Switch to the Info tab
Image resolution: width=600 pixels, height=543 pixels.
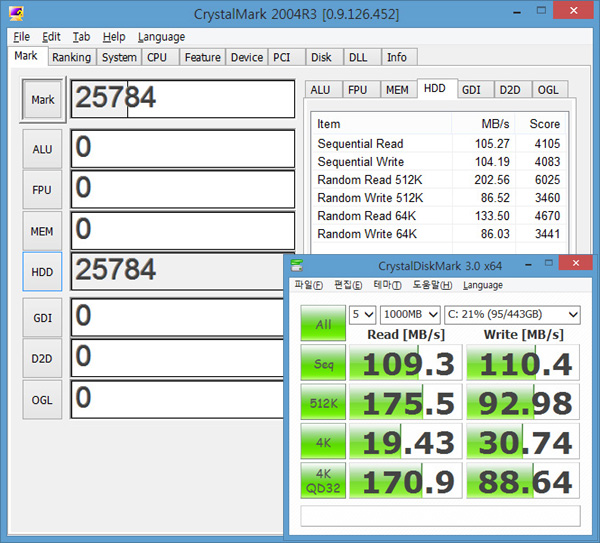coord(397,57)
